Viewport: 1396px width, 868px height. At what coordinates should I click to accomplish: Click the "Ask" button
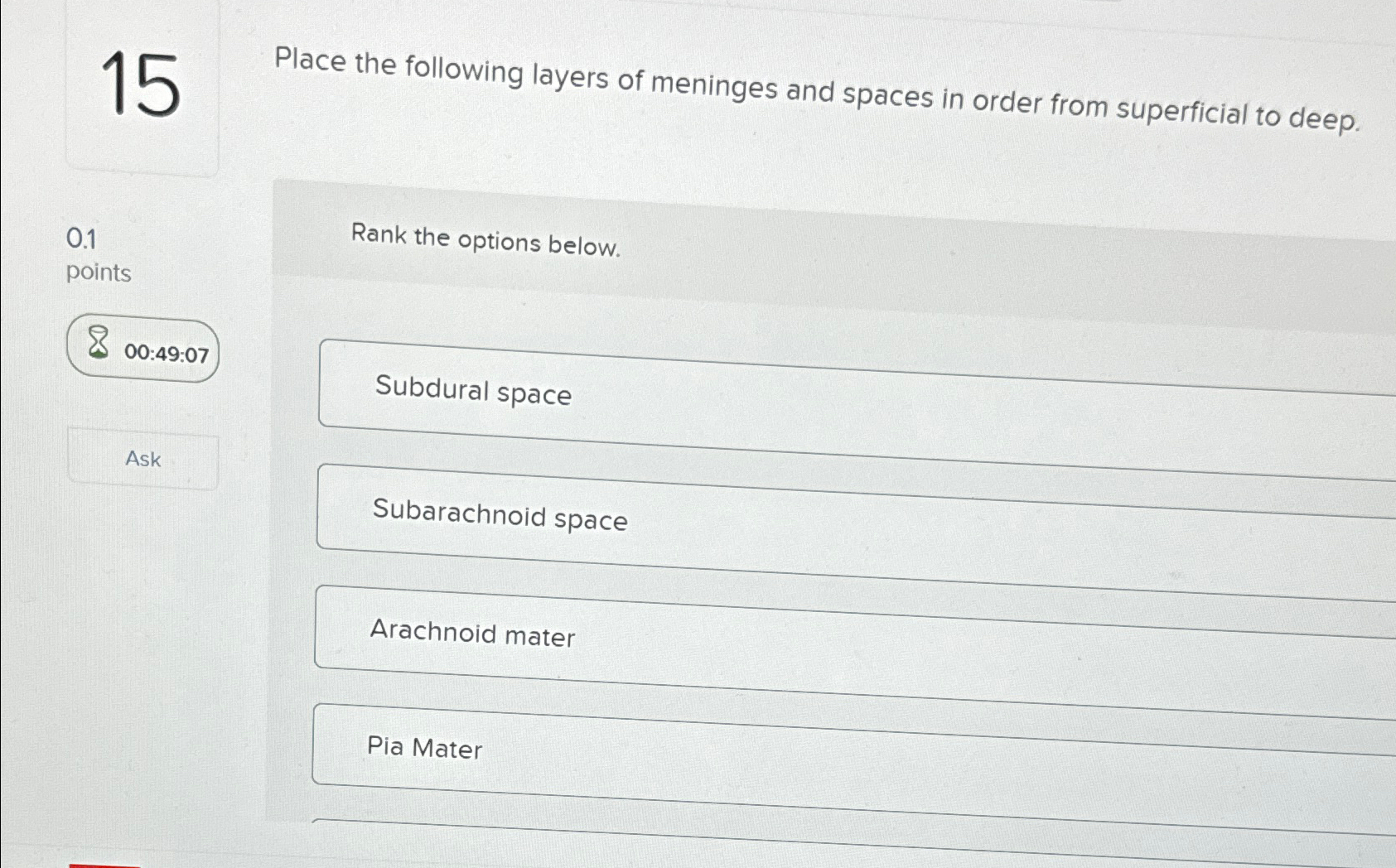[x=141, y=460]
